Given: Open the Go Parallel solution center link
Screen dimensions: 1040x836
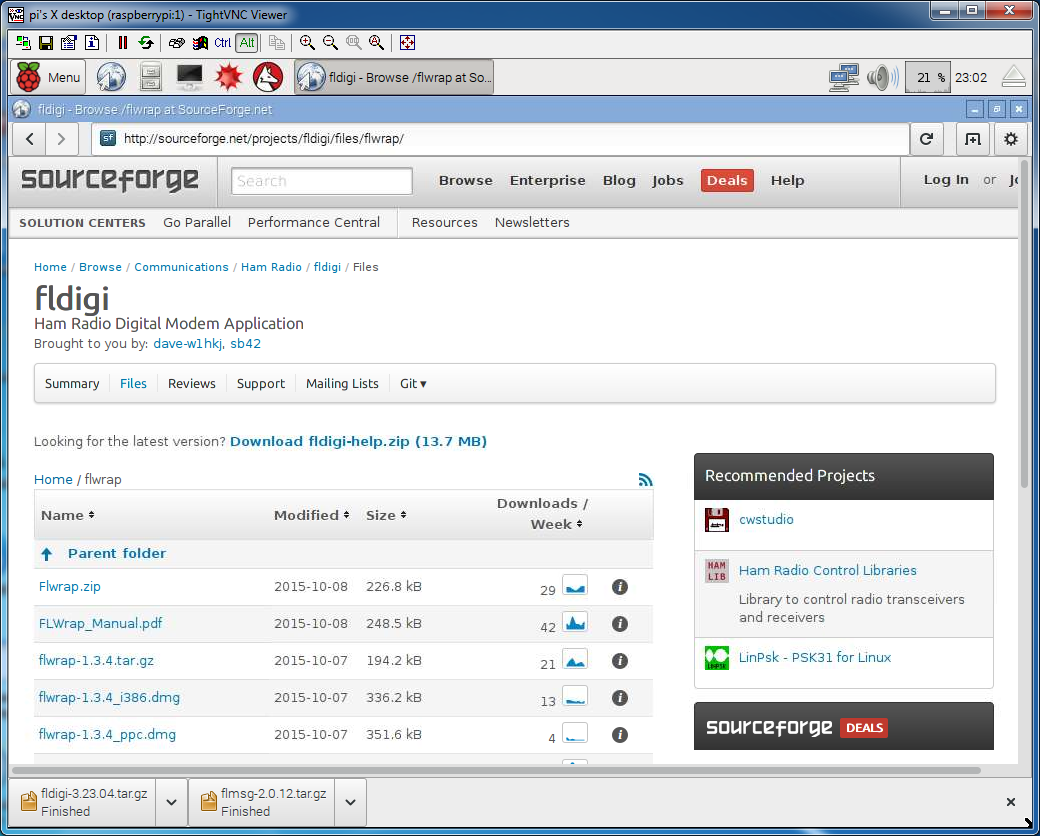Looking at the screenshot, I should coord(197,222).
